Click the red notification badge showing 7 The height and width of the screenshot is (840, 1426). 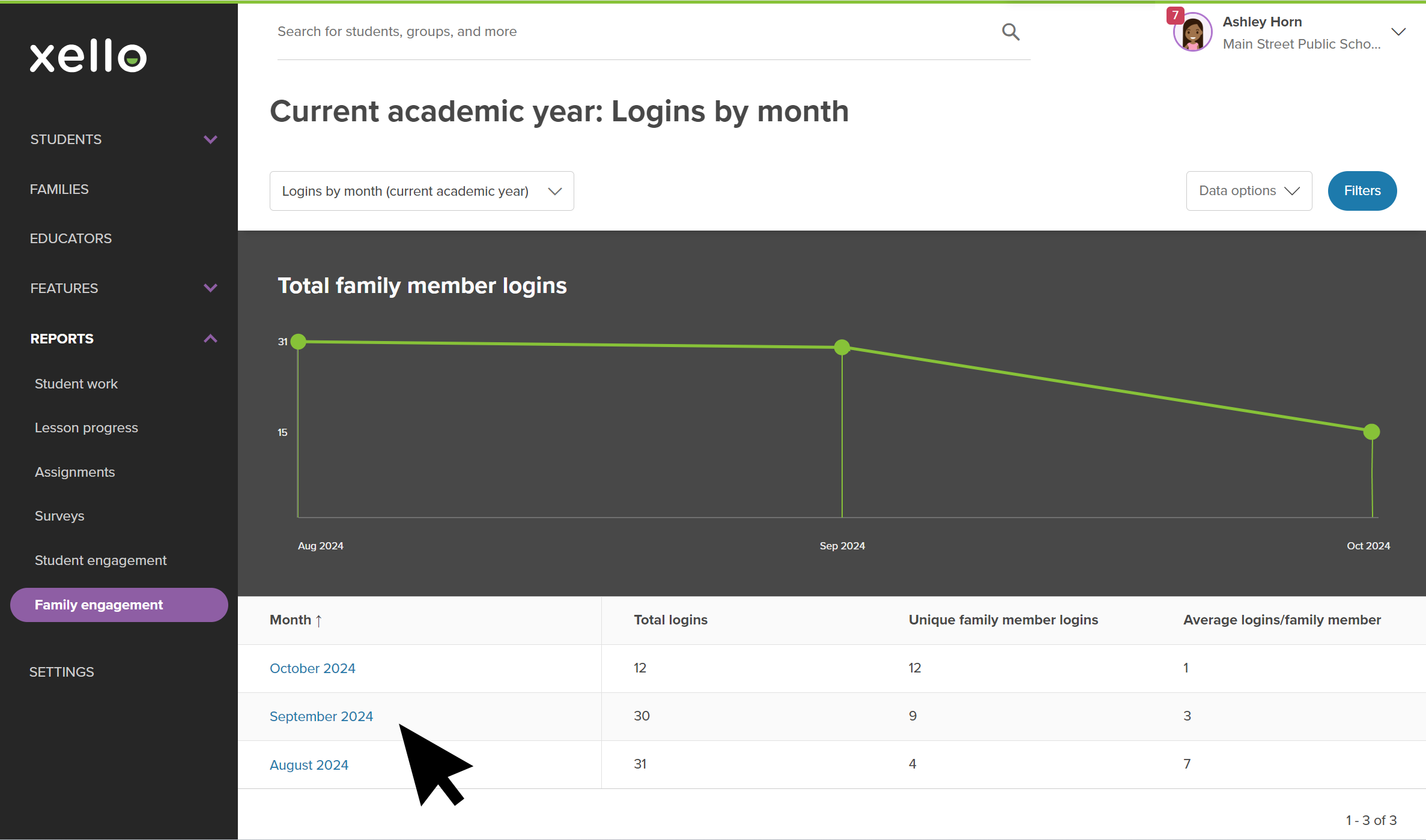[x=1175, y=15]
